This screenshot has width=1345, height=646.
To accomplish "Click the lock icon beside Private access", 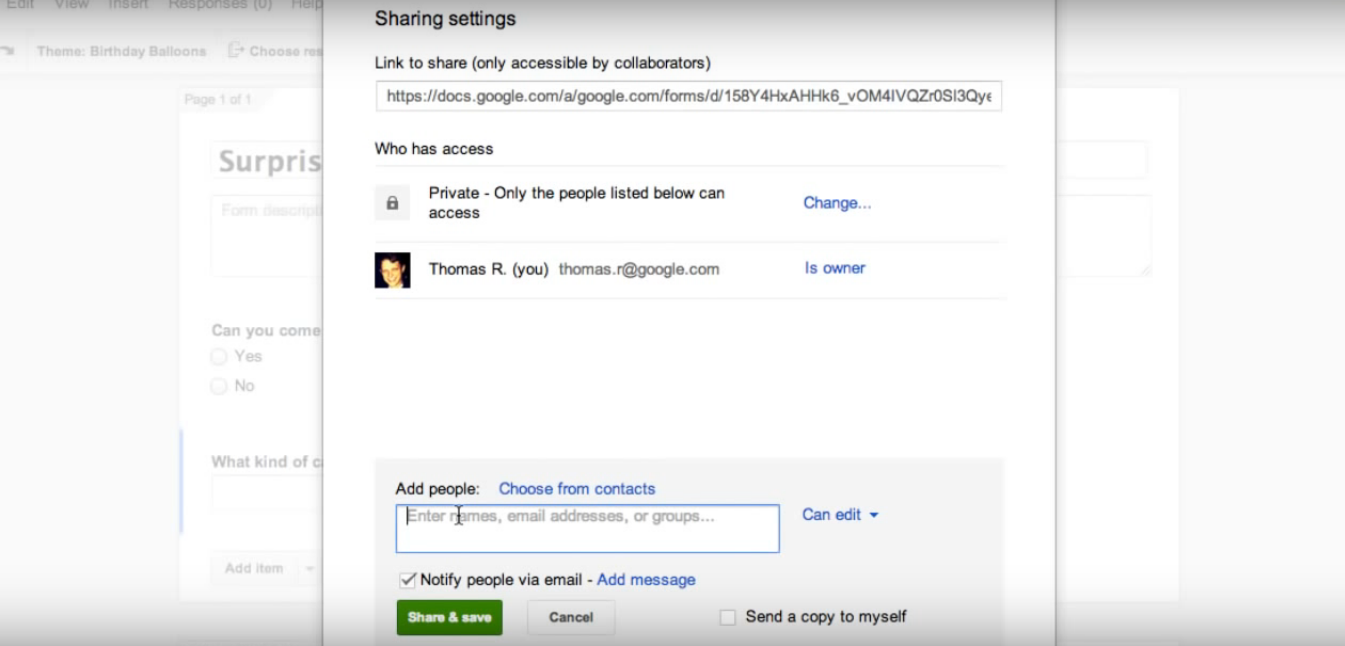I will (392, 202).
